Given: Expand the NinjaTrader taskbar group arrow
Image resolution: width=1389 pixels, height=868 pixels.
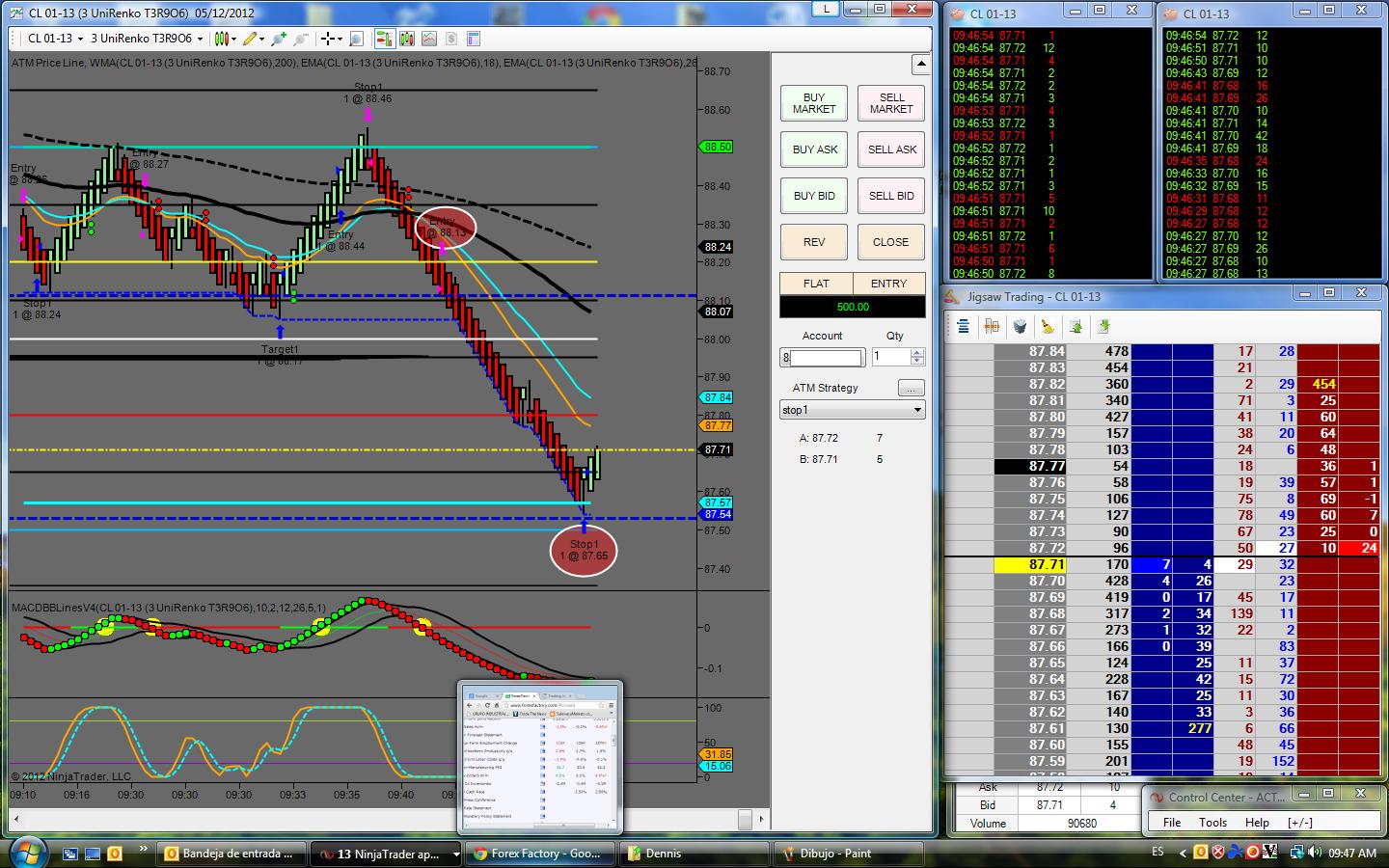Looking at the screenshot, I should (457, 854).
